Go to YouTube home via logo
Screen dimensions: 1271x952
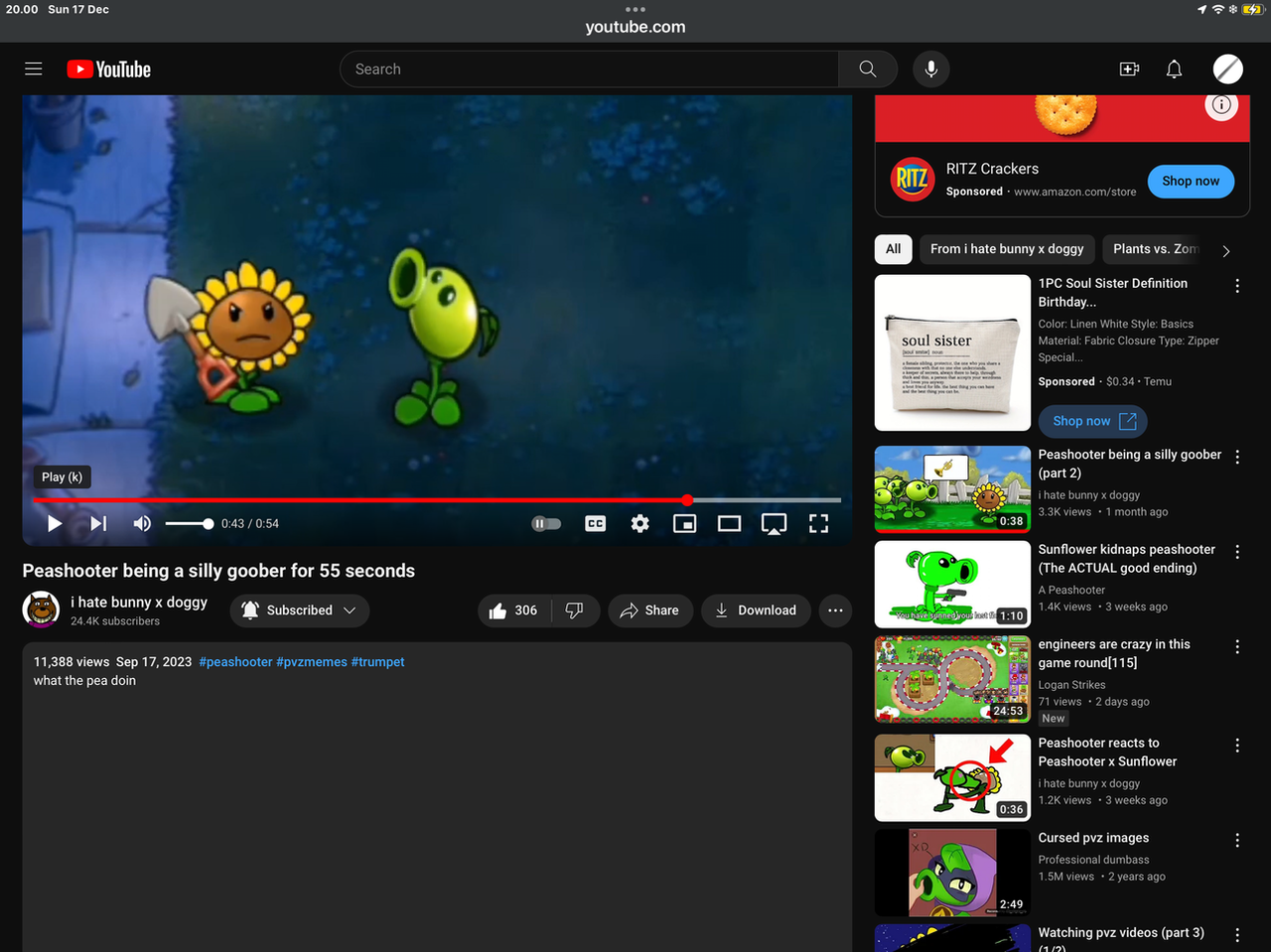[x=109, y=69]
